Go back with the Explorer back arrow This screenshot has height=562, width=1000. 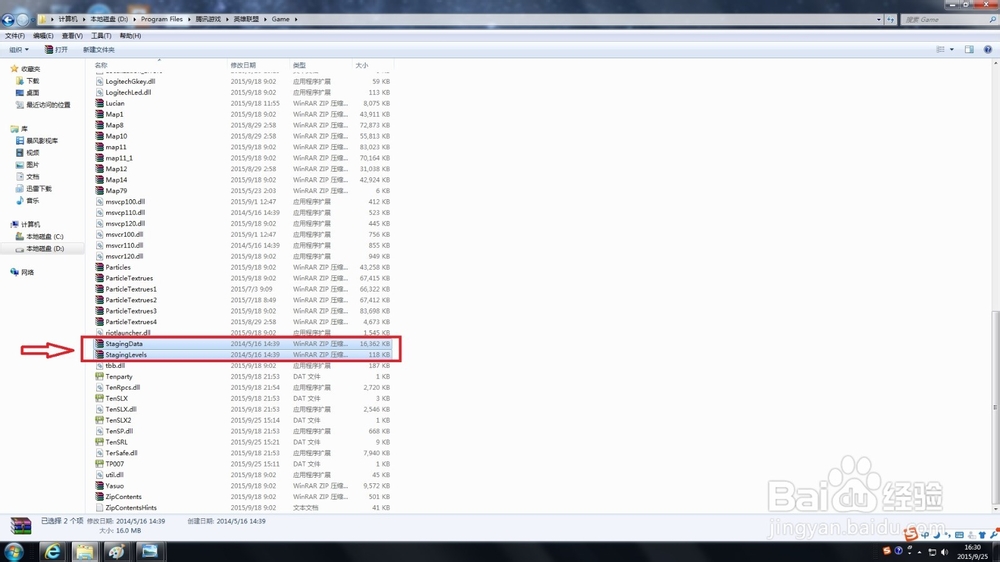(8, 20)
